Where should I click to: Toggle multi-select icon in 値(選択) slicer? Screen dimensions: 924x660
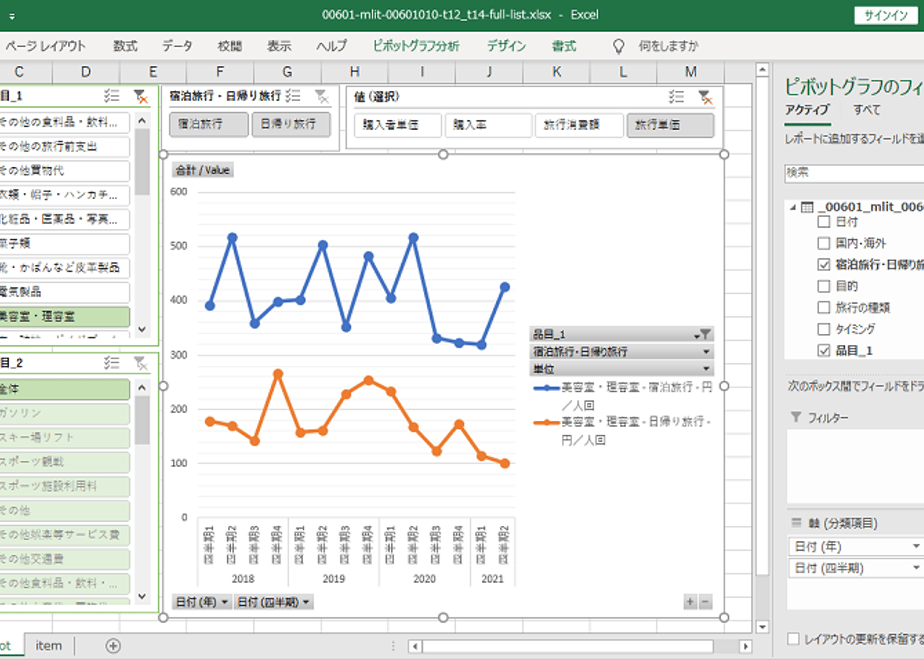676,97
